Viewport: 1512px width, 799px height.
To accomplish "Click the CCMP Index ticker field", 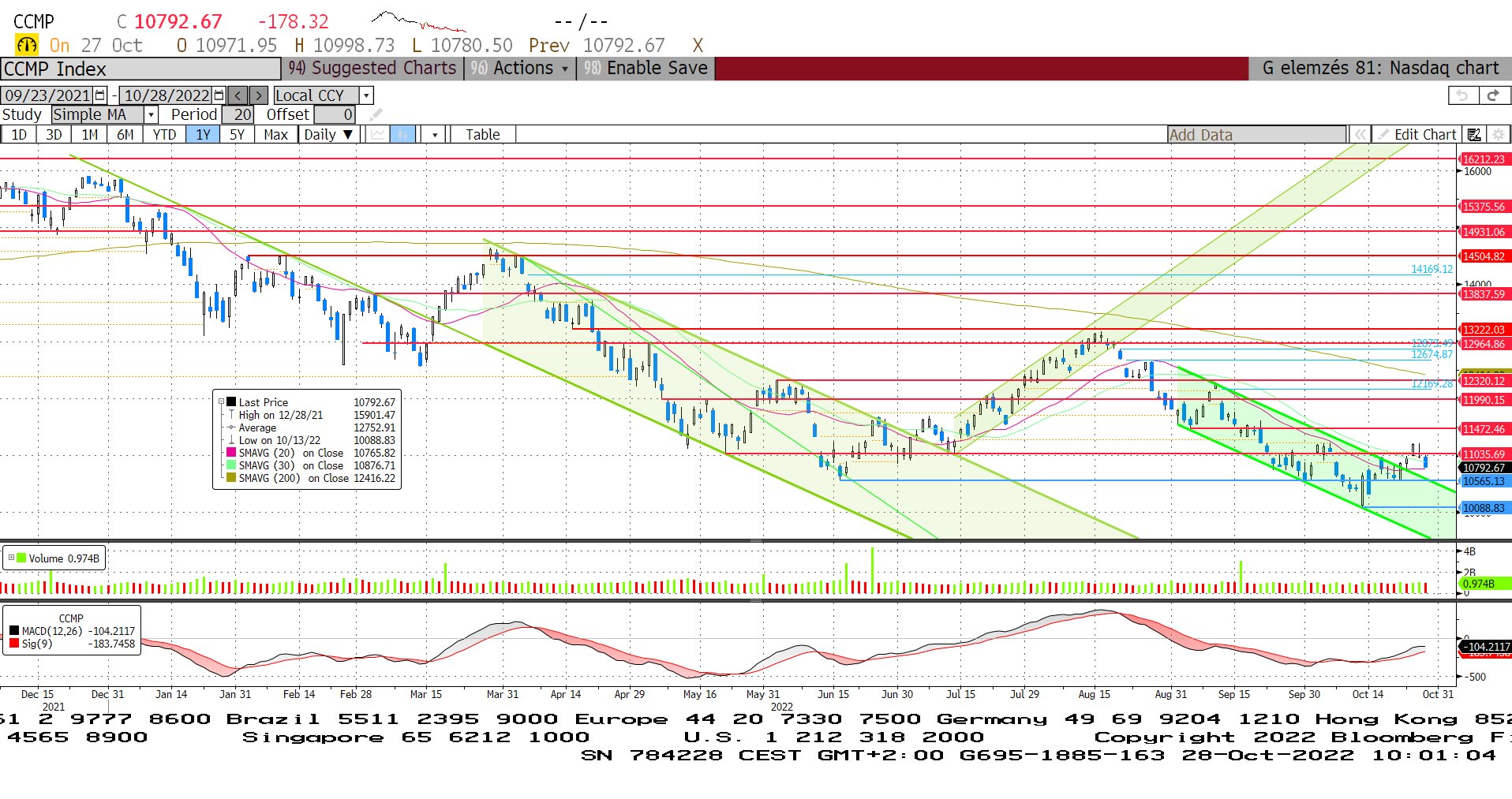I will tap(140, 69).
